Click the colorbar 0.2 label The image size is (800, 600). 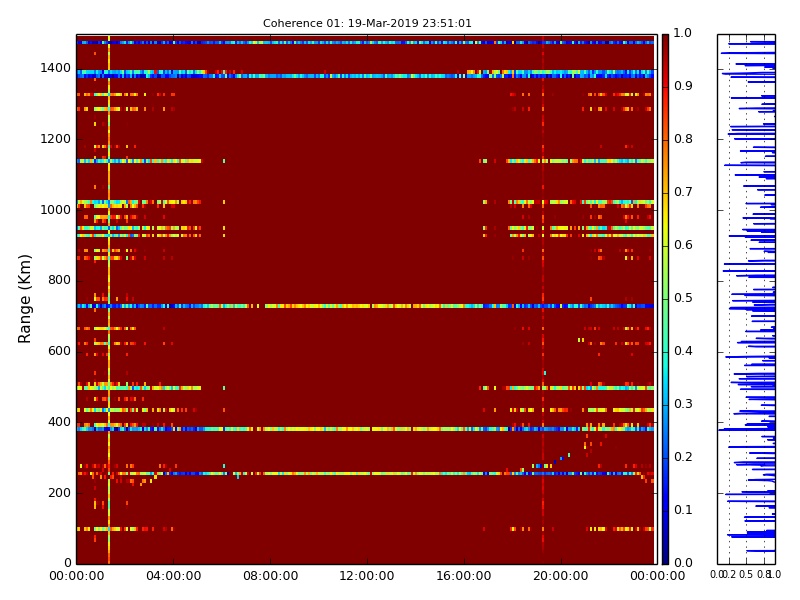[683, 457]
